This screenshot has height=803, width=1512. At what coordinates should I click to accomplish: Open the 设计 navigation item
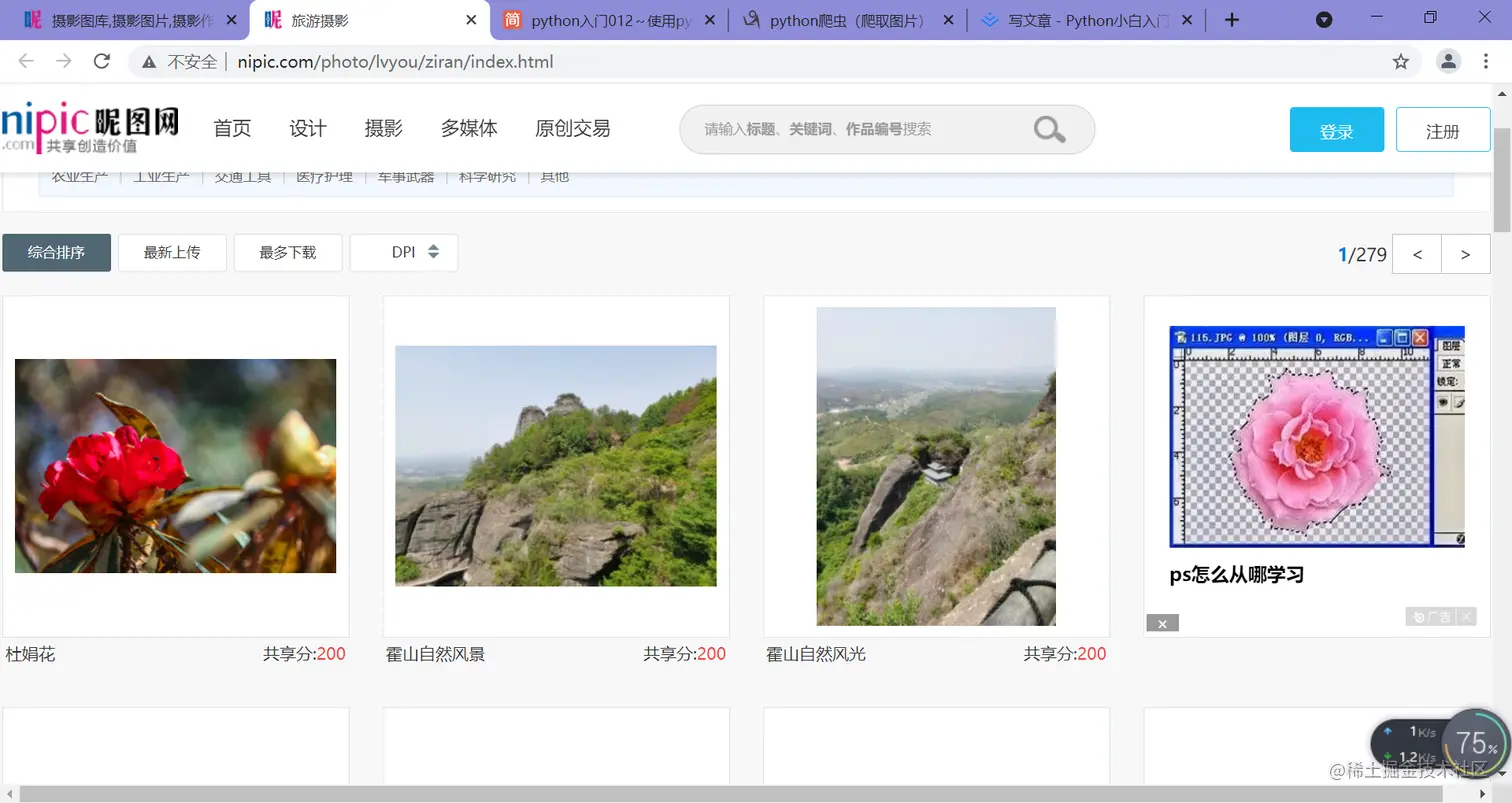point(308,128)
